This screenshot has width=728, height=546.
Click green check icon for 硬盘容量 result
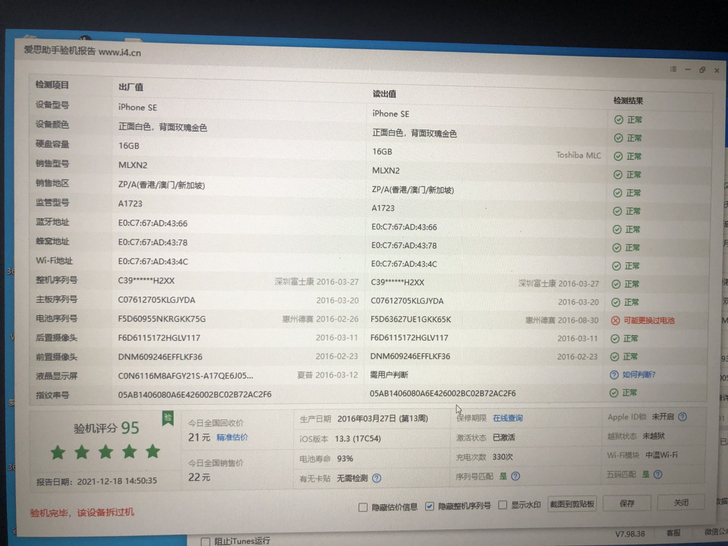coord(618,156)
